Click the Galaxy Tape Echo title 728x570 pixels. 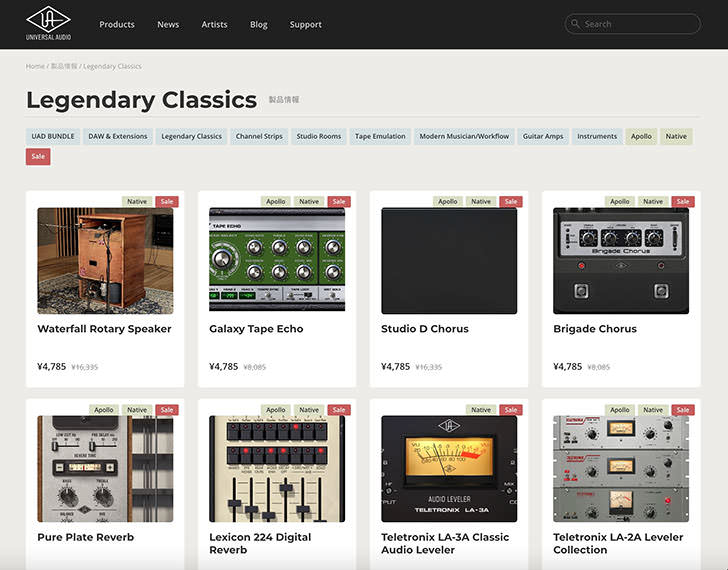[x=256, y=329]
